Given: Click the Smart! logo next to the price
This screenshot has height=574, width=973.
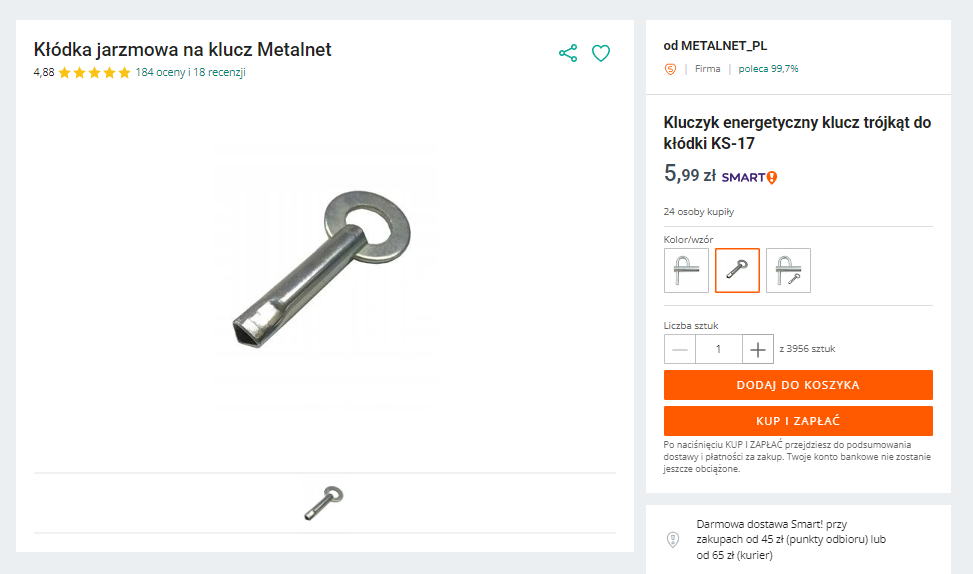Looking at the screenshot, I should 749,177.
